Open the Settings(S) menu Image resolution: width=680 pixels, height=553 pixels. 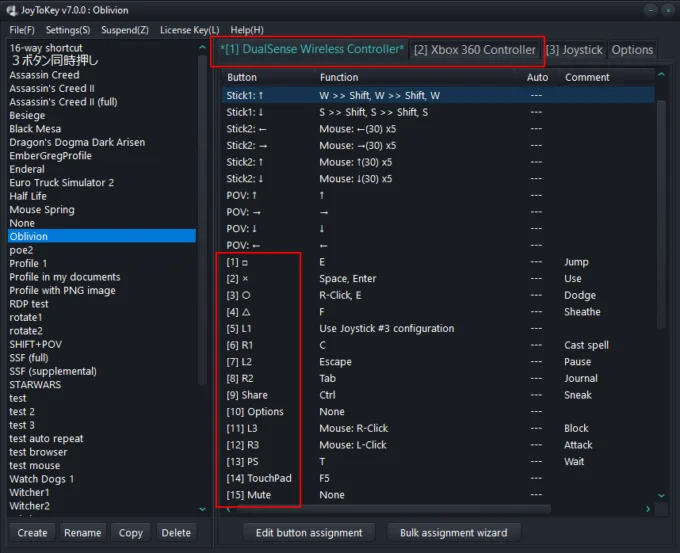click(x=67, y=30)
